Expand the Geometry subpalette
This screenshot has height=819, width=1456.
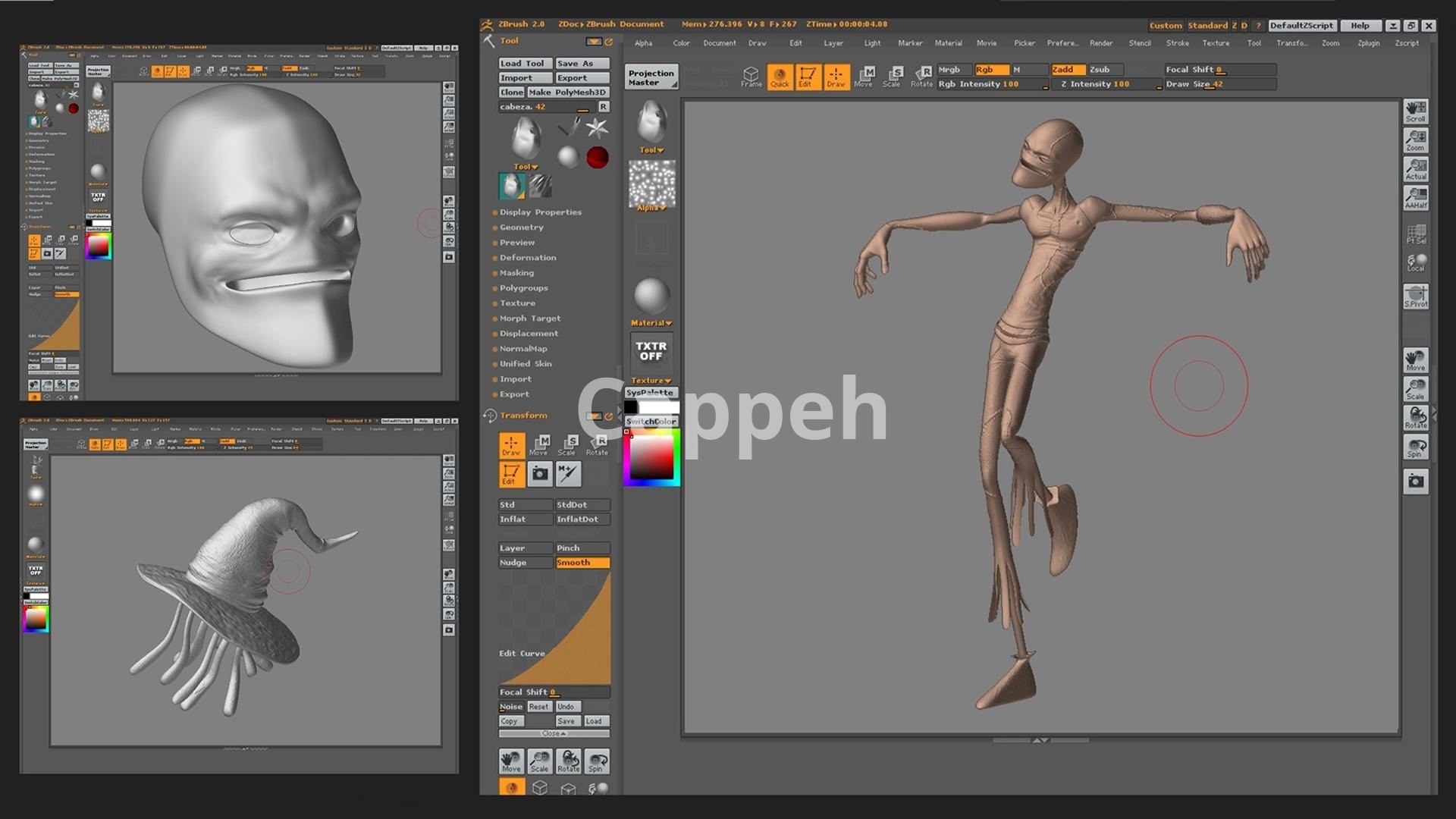pos(521,227)
